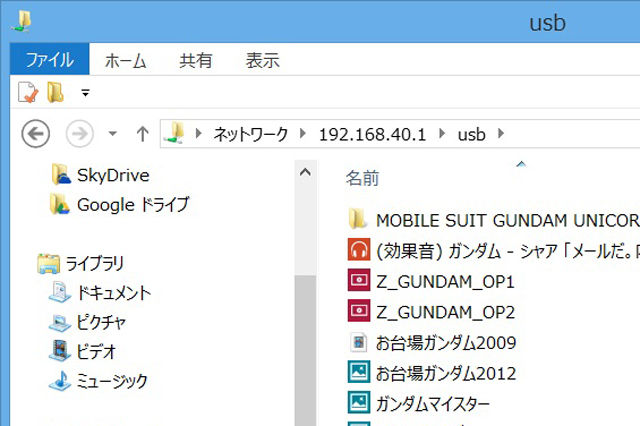
Task: Expand the chevron after ネットワーク
Action: coord(303,133)
